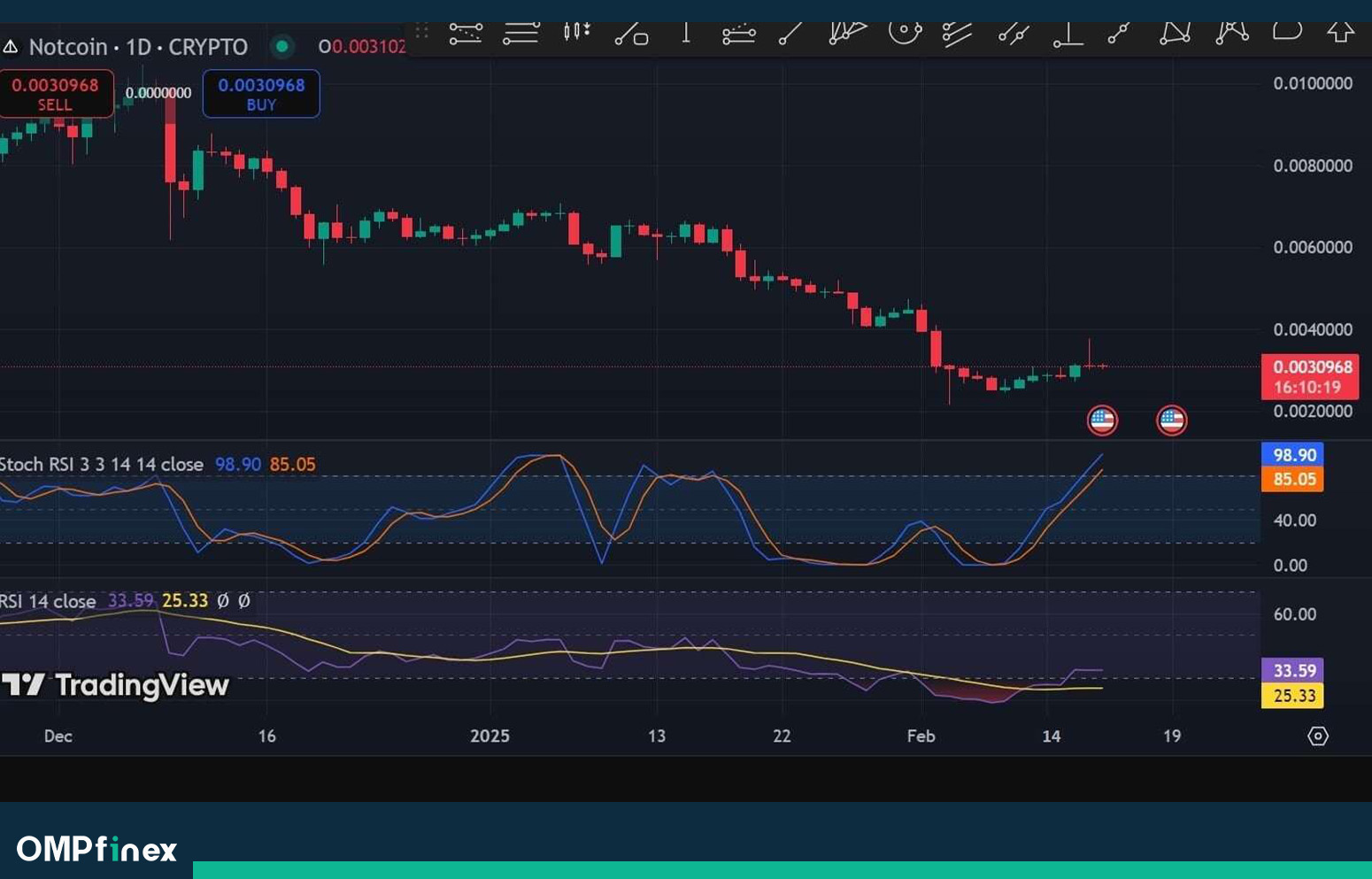
Task: Select the candlestick bars pattern tool
Action: coord(576,33)
